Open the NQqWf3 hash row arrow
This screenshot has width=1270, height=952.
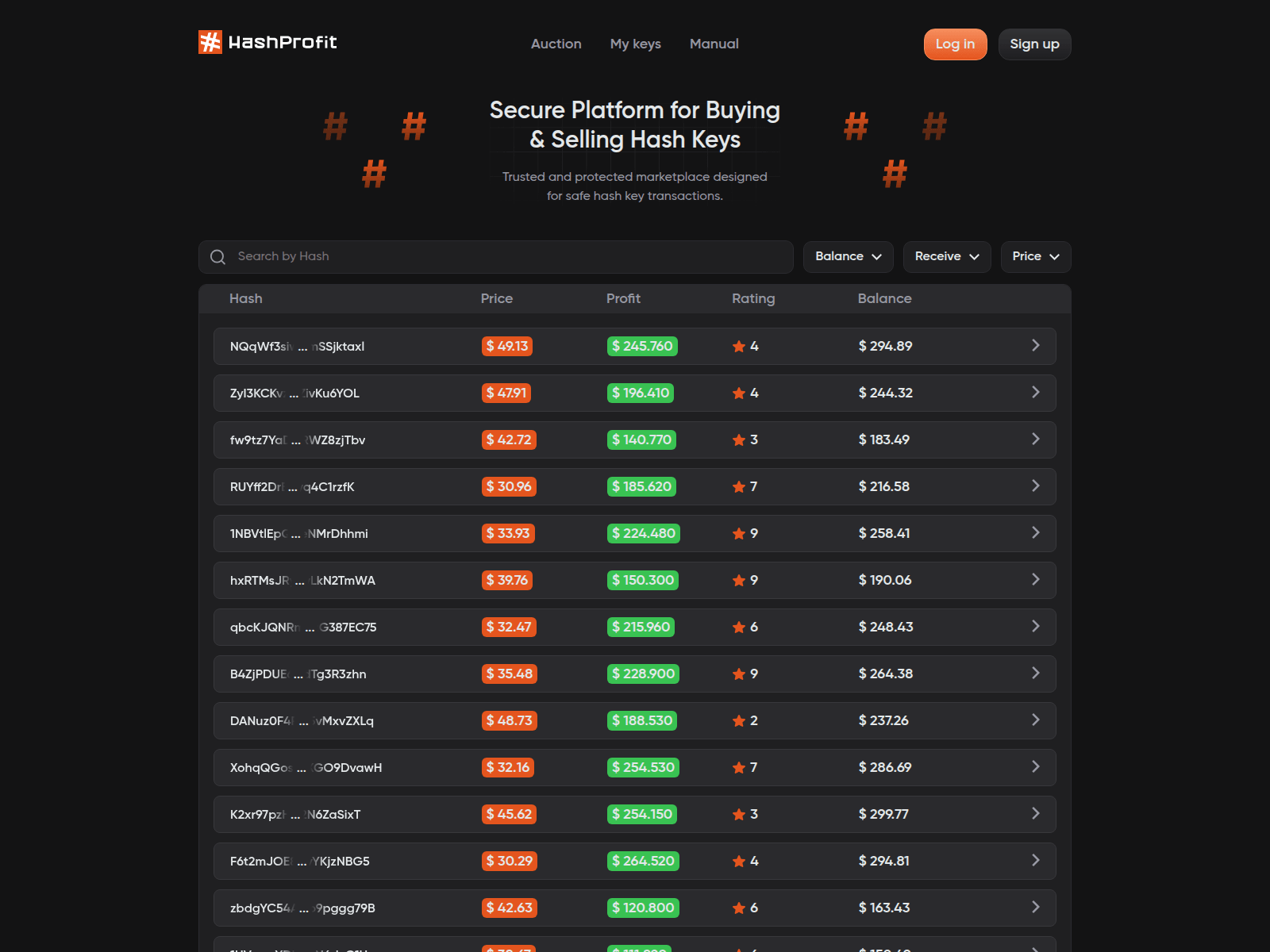coord(1035,346)
